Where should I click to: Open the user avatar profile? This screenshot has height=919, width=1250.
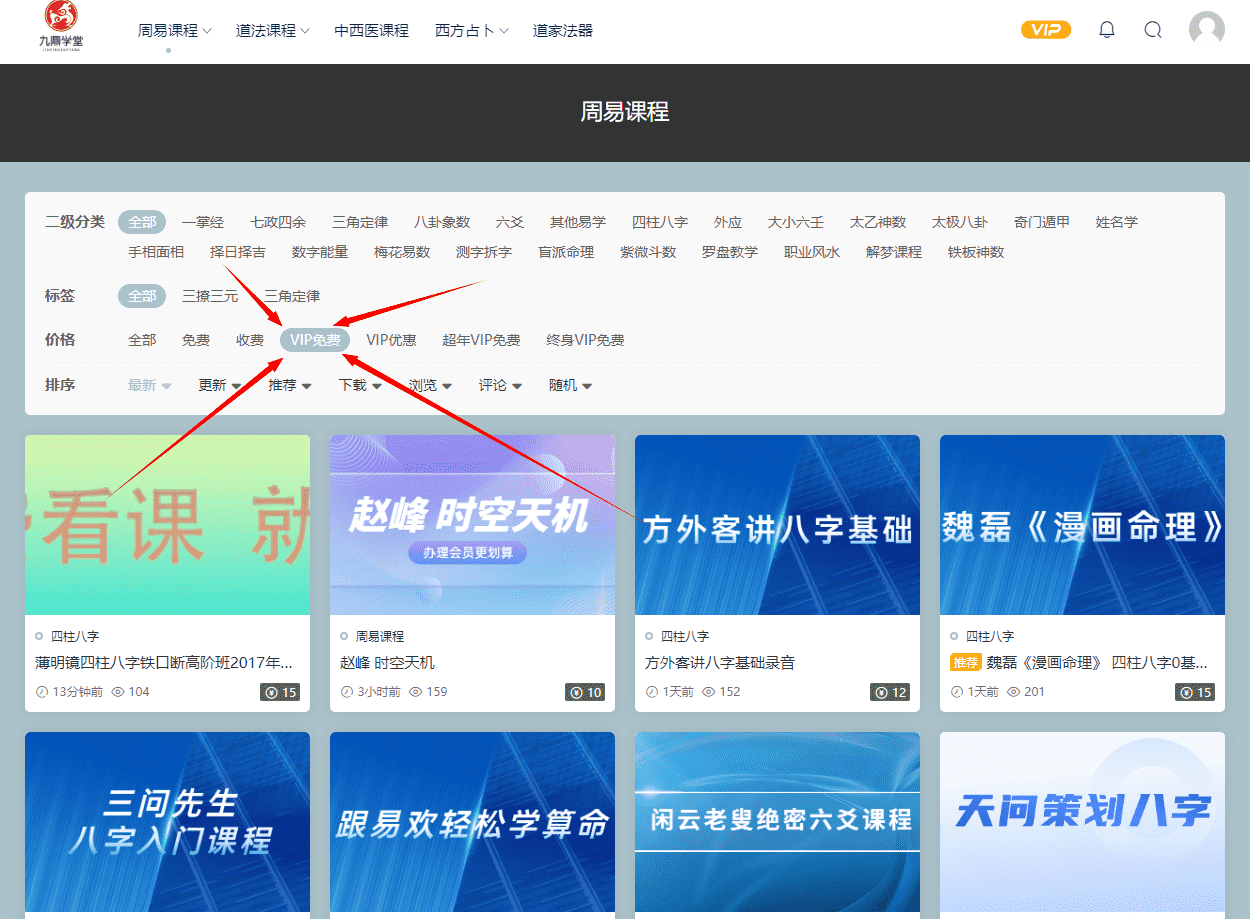1206,29
